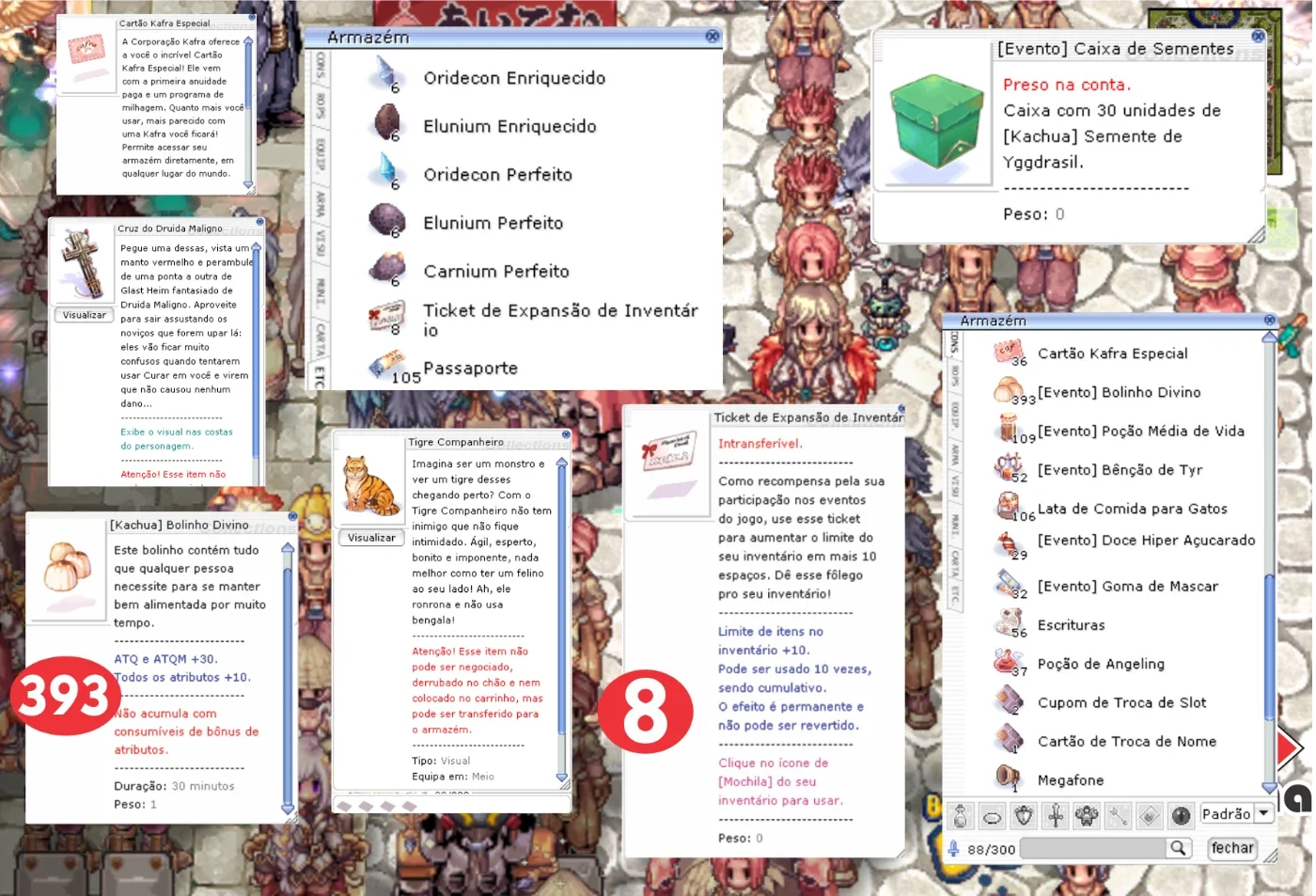
Task: Pick the Elunium Enriquecido ore icon
Action: (386, 122)
